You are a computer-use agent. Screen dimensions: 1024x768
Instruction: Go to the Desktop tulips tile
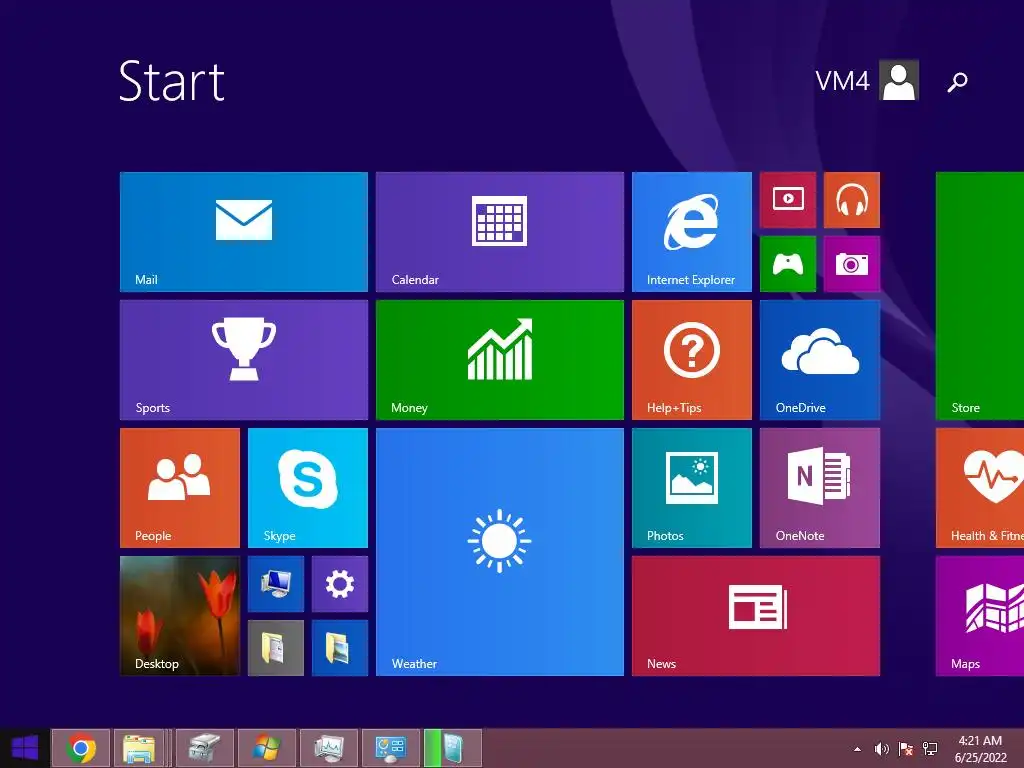point(180,616)
